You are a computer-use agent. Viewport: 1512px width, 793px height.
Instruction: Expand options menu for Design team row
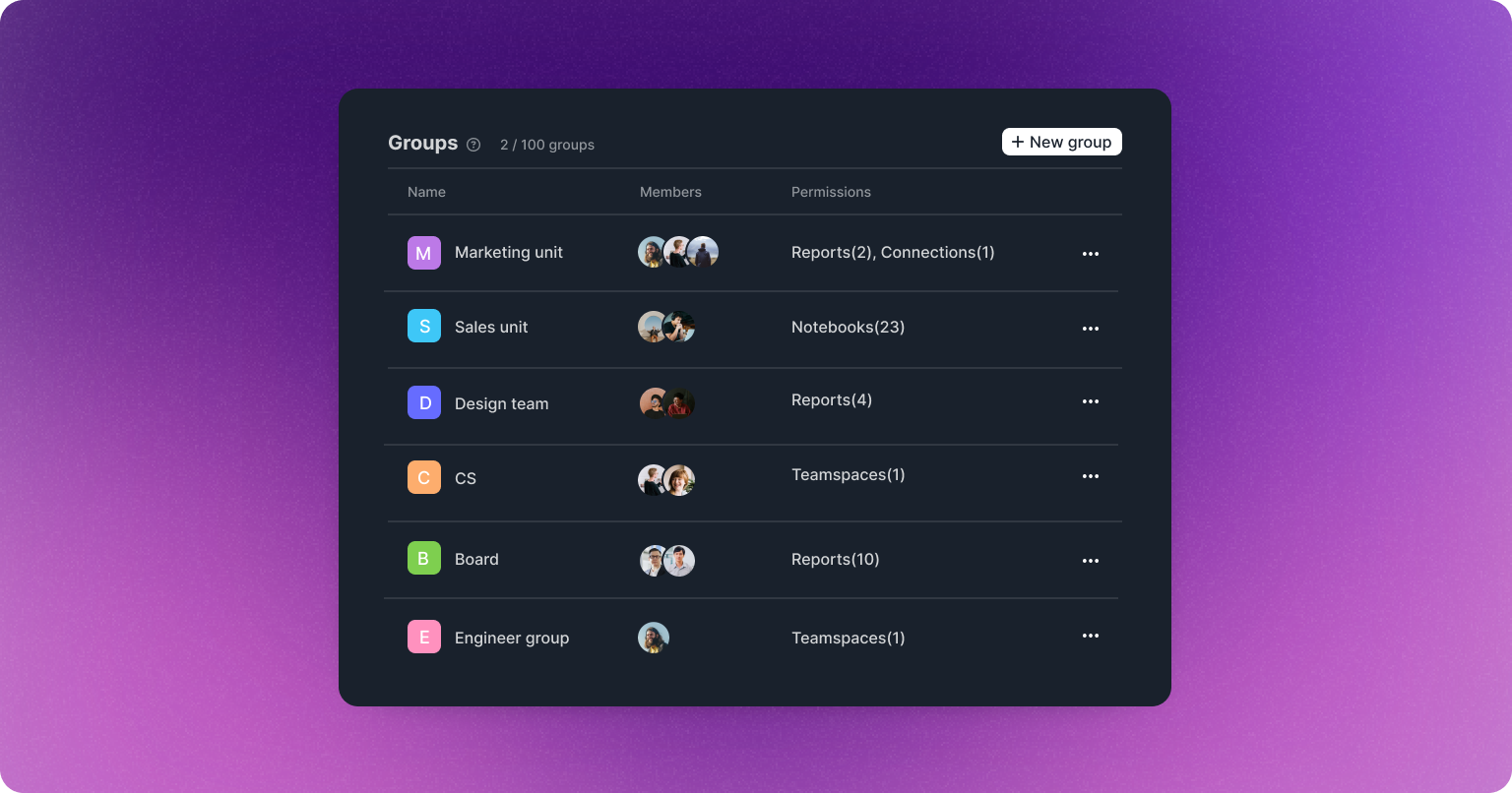click(1090, 401)
